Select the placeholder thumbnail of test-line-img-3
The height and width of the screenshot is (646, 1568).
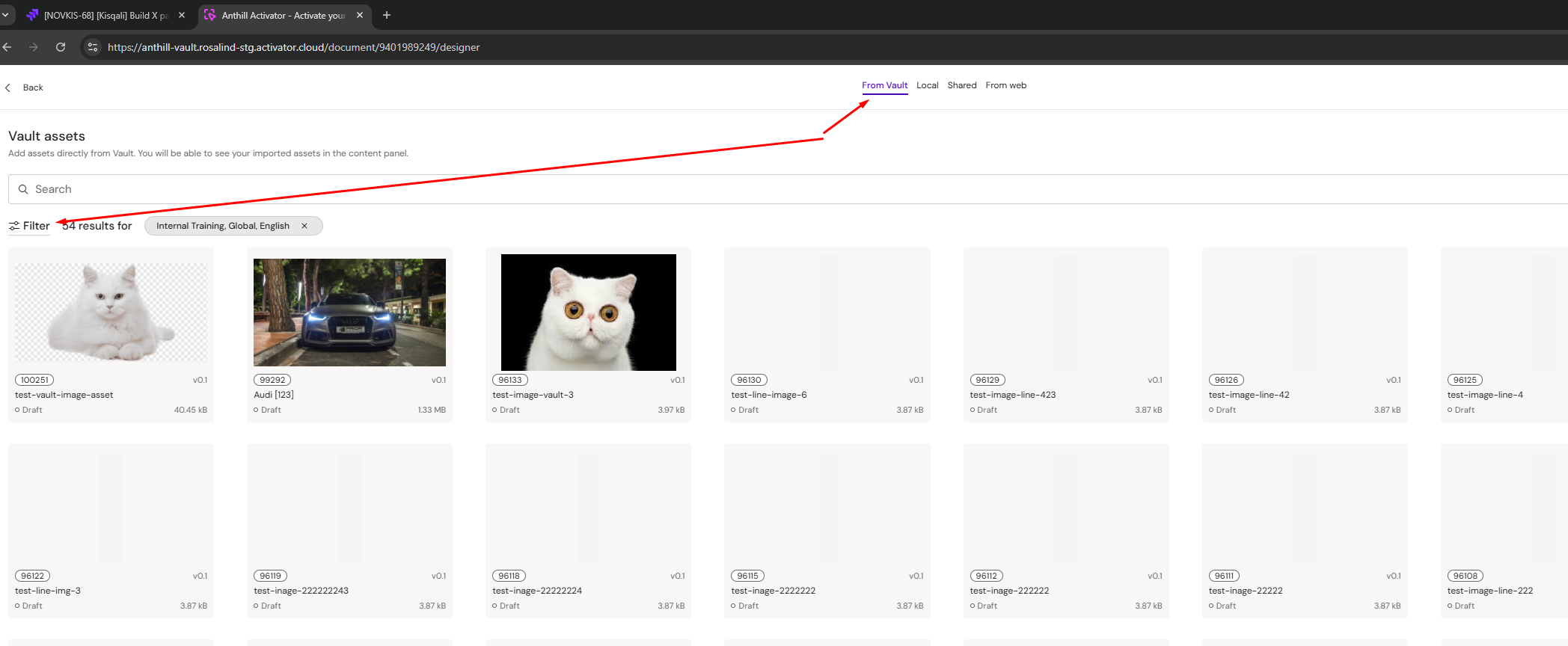(111, 508)
